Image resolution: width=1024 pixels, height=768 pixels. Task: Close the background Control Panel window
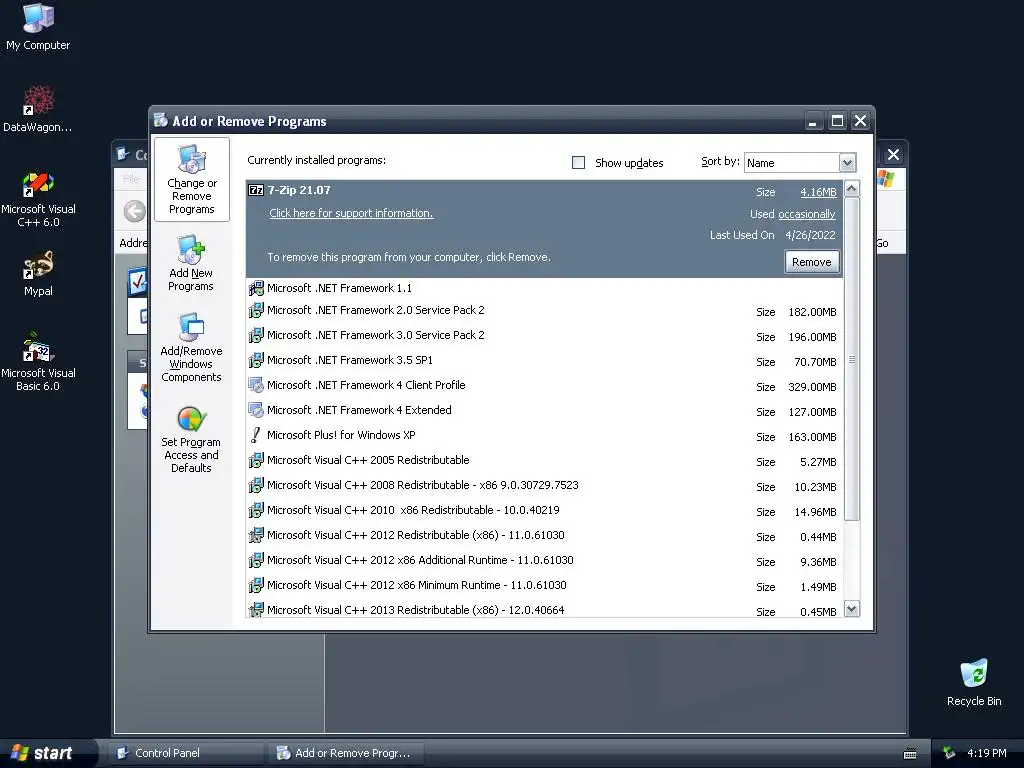click(893, 155)
